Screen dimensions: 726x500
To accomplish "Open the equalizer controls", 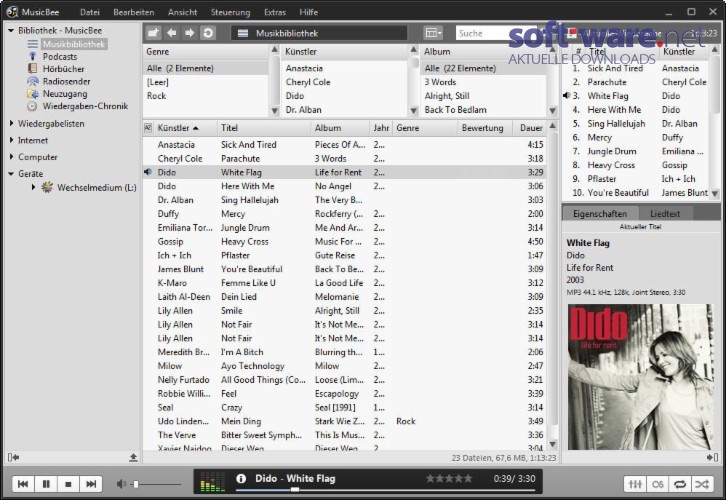I will pos(635,484).
